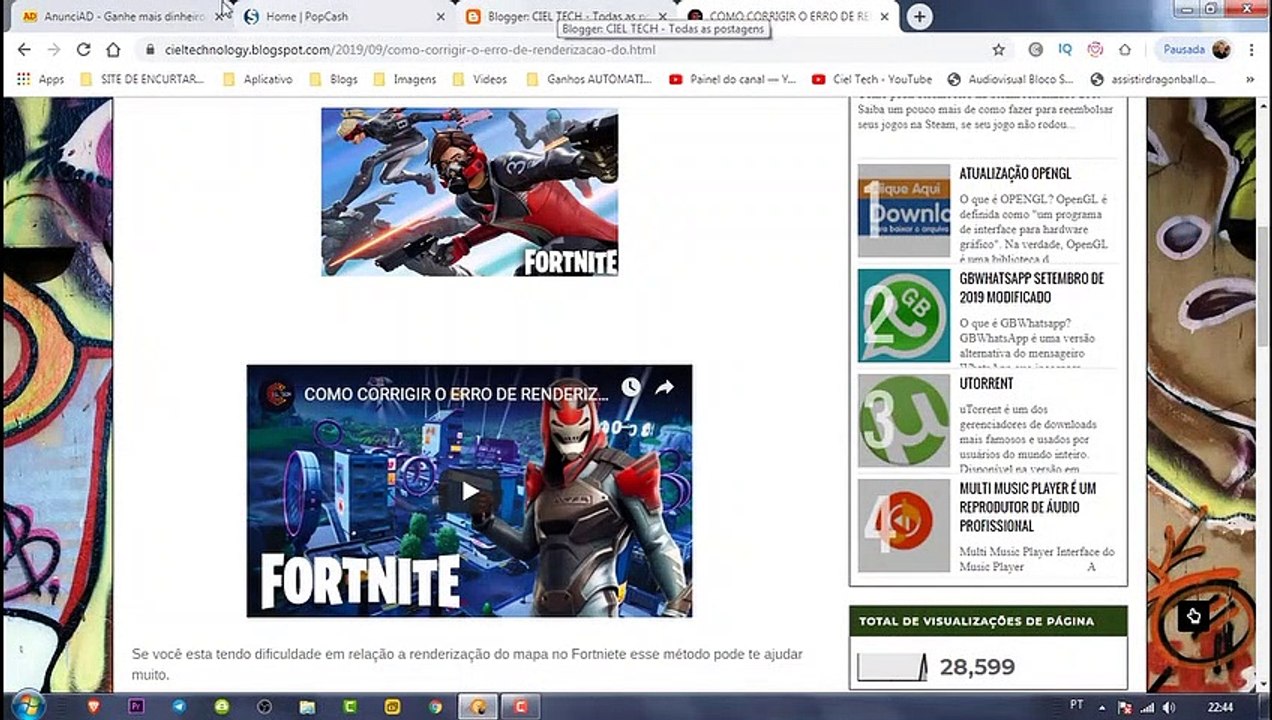
Task: Show hidden tray icons arrow
Action: (x=1102, y=707)
